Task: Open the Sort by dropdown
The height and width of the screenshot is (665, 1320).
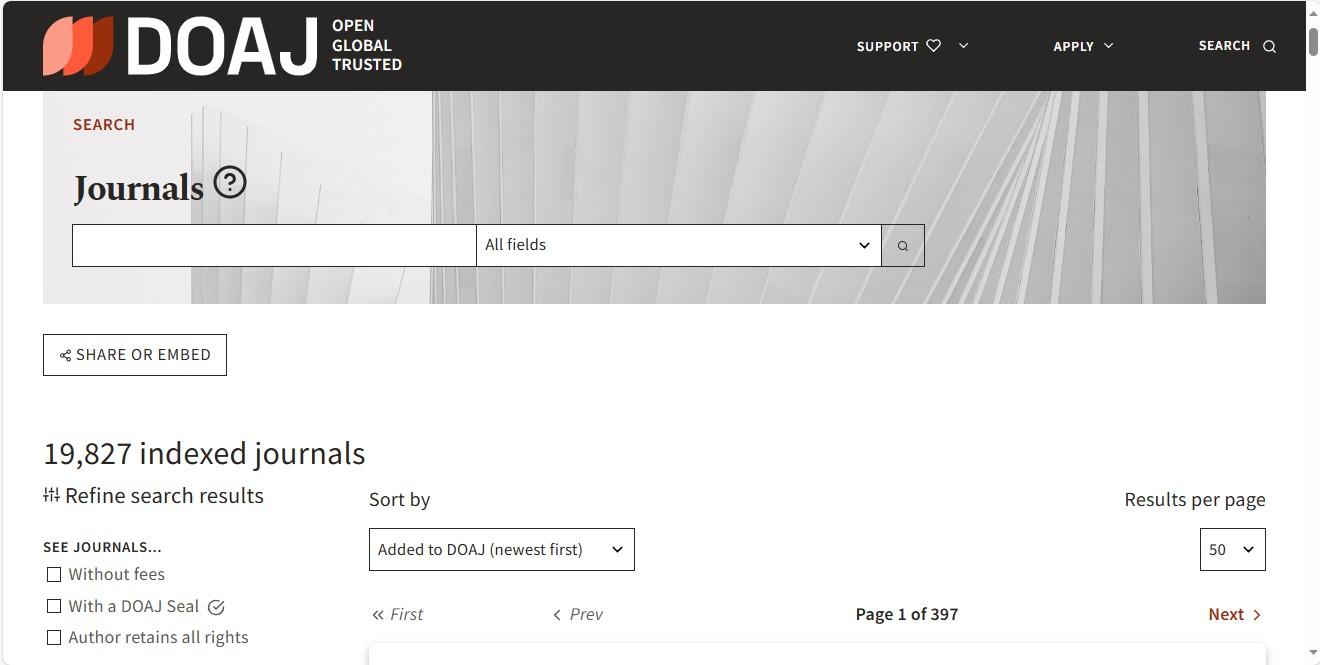Action: point(502,550)
